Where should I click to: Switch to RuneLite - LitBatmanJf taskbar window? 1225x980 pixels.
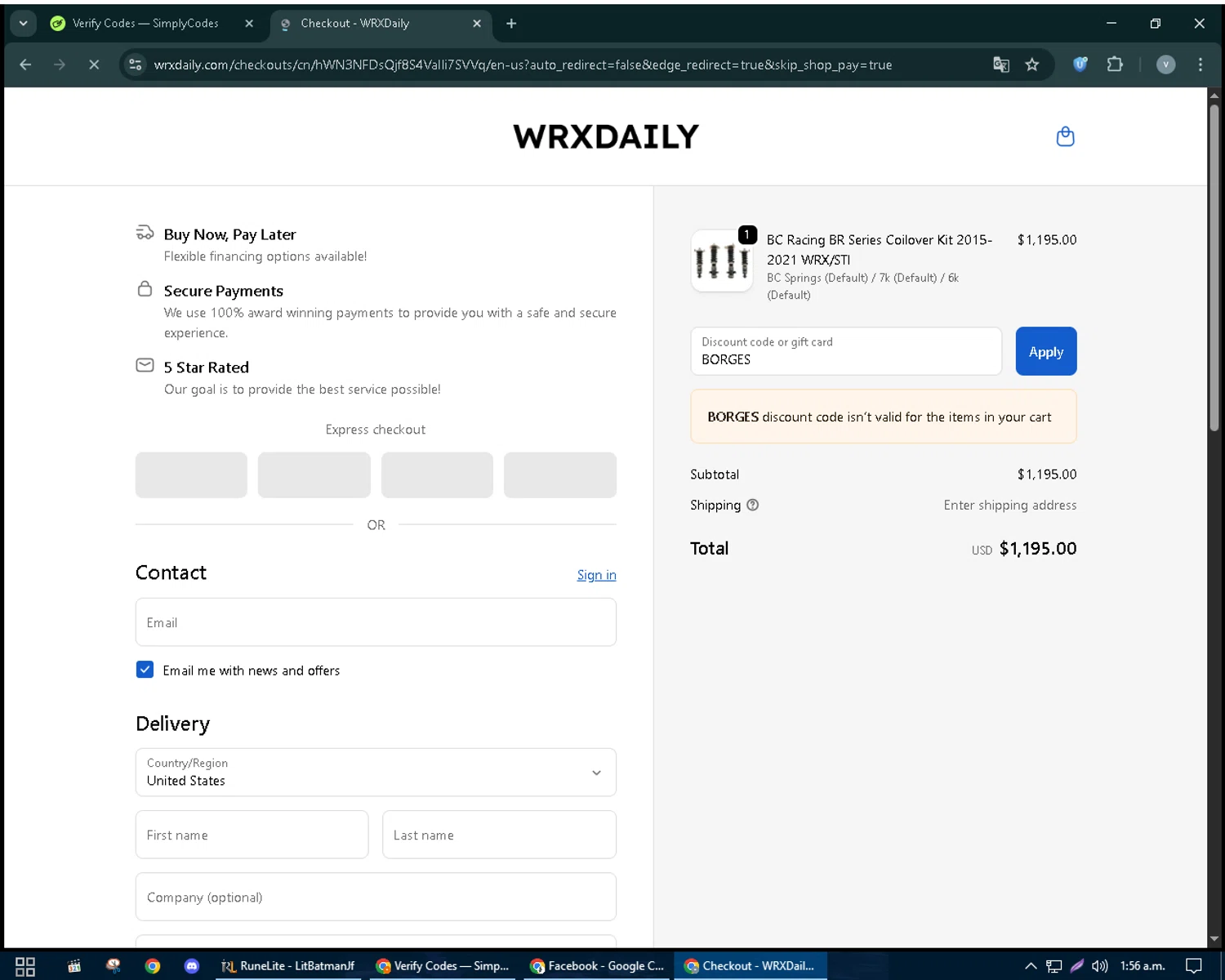click(x=288, y=966)
